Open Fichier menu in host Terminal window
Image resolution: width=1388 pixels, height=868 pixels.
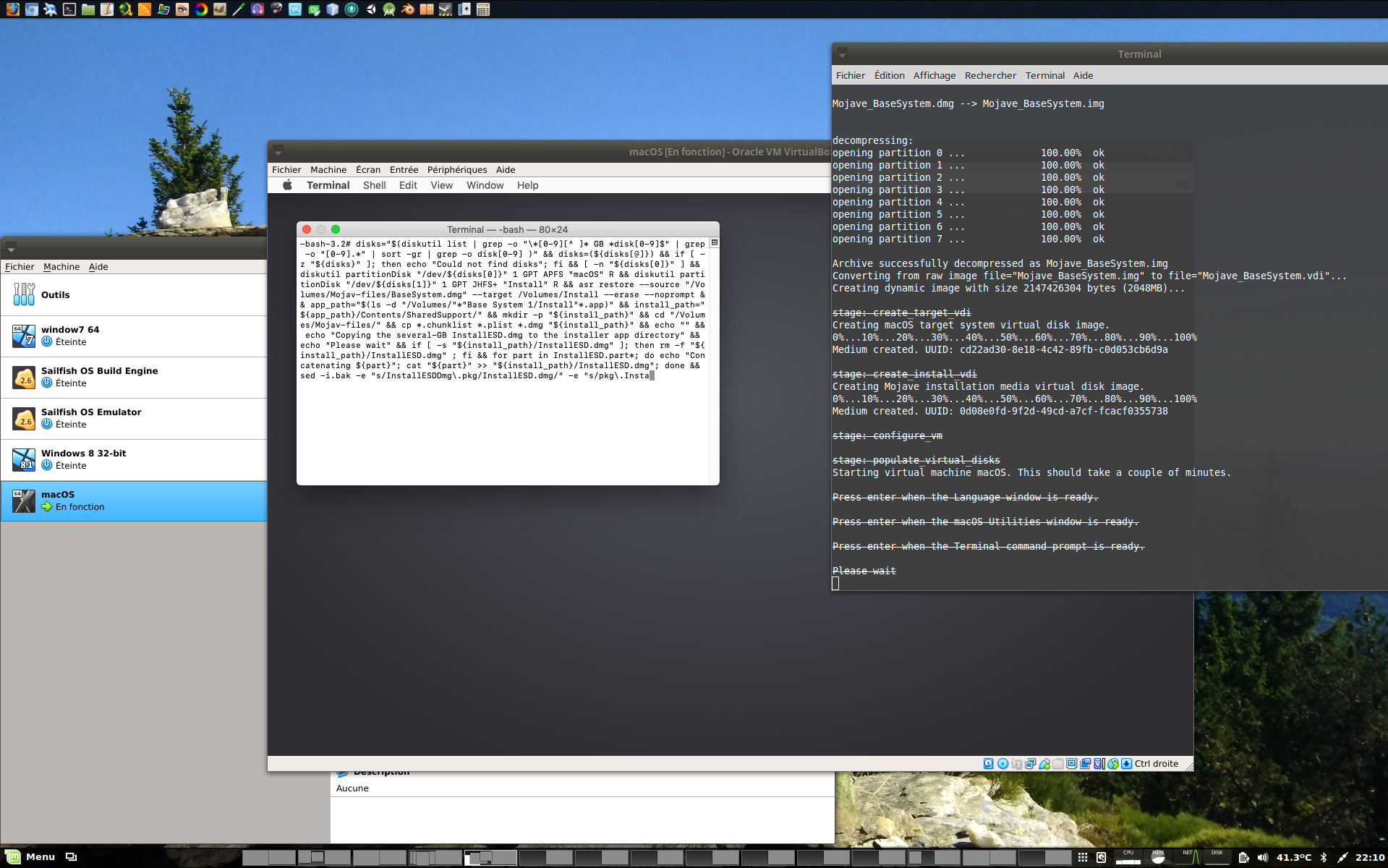[851, 75]
